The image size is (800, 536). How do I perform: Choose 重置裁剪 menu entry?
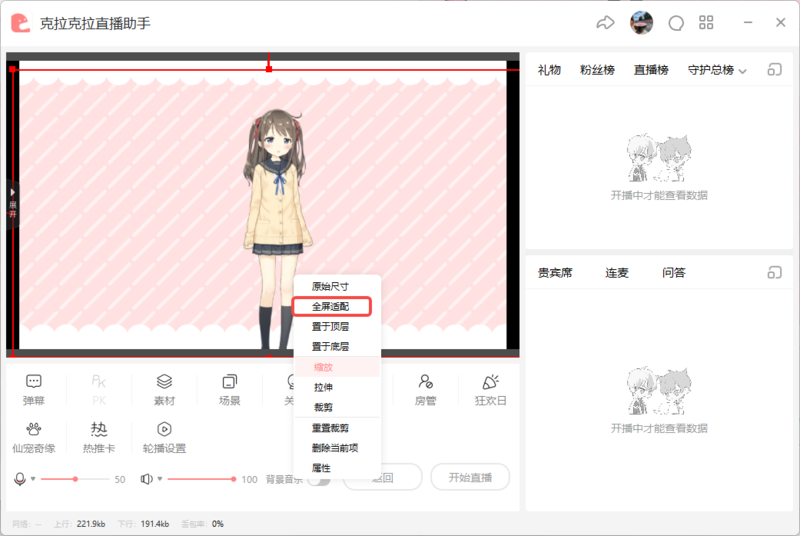point(337,428)
